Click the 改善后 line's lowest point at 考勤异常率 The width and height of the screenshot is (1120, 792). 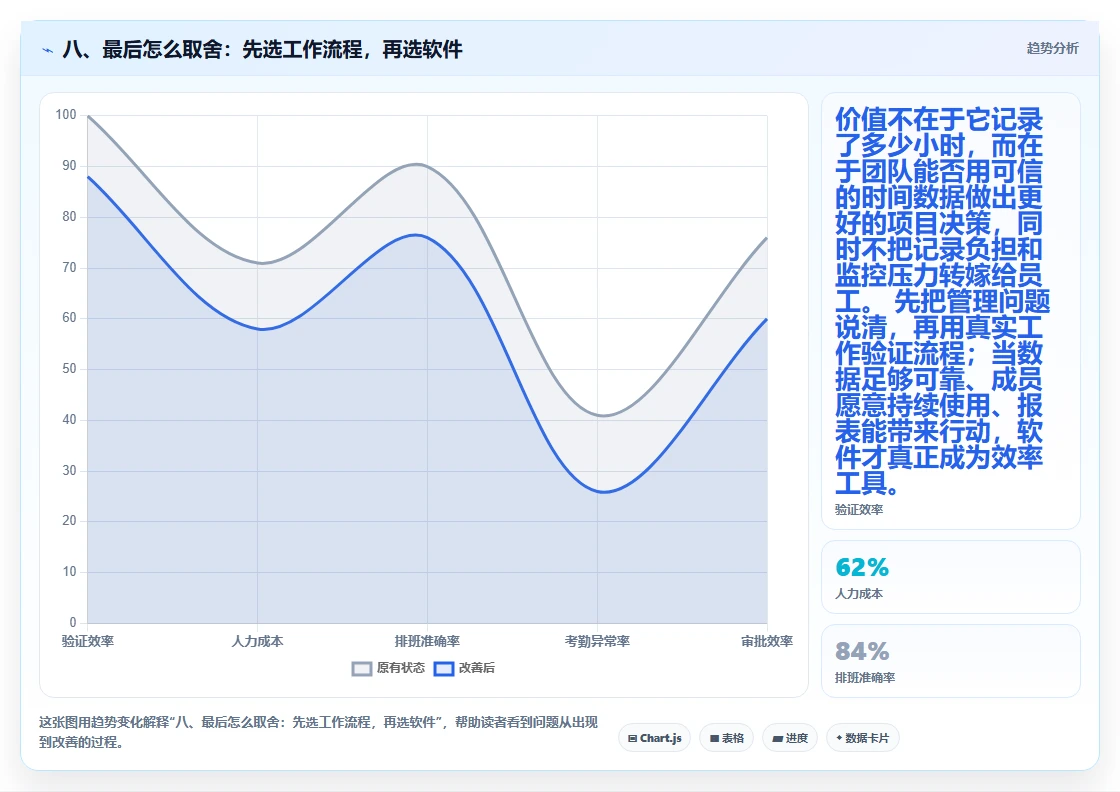click(x=604, y=492)
